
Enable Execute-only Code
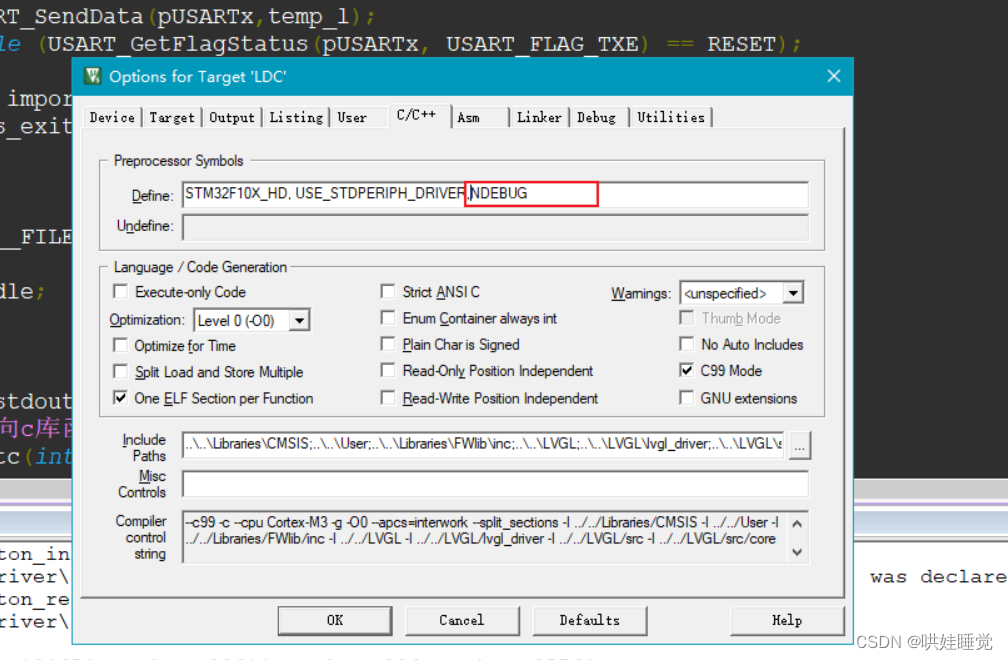tap(120, 292)
